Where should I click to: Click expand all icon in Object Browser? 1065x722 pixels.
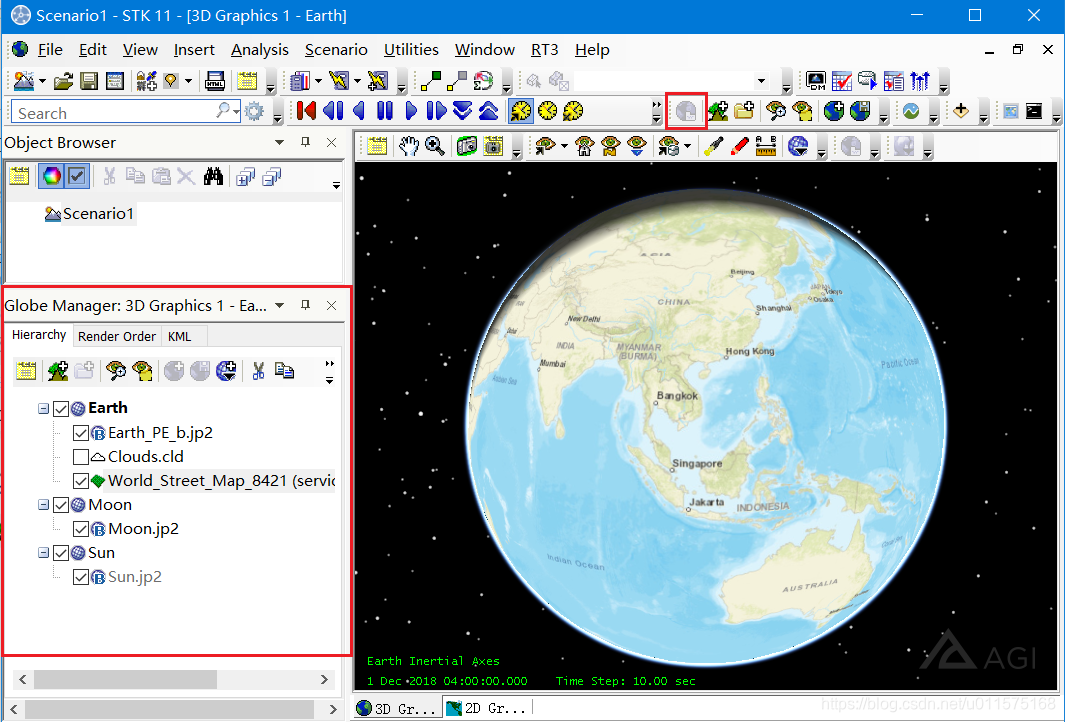(x=245, y=177)
